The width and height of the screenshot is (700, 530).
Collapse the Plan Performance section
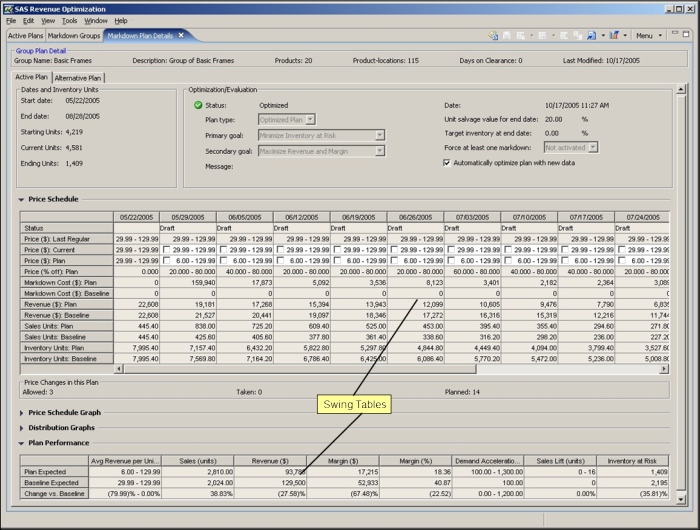coord(21,443)
